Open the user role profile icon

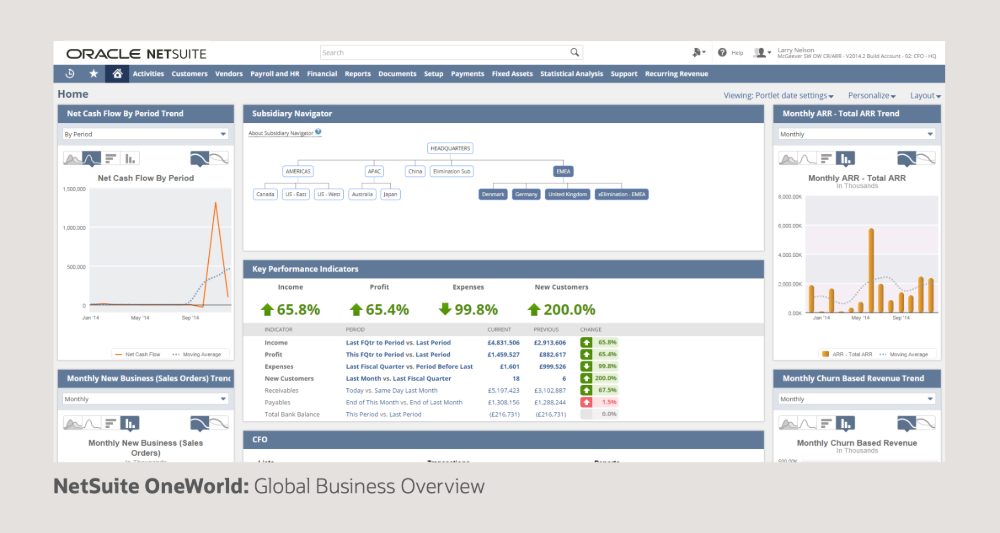tap(761, 53)
